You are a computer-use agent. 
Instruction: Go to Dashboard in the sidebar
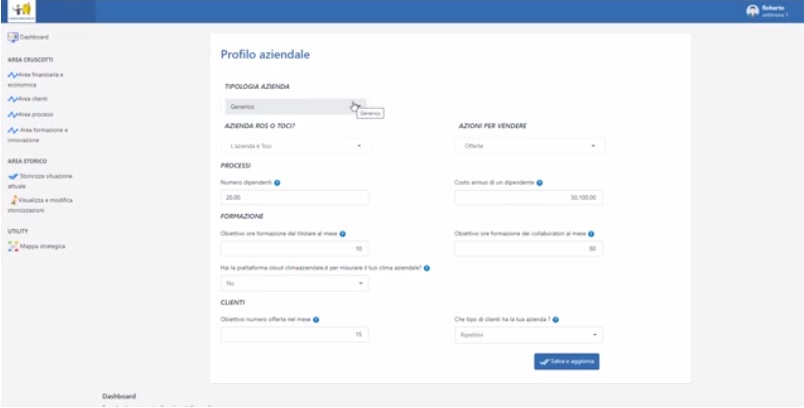pos(34,37)
